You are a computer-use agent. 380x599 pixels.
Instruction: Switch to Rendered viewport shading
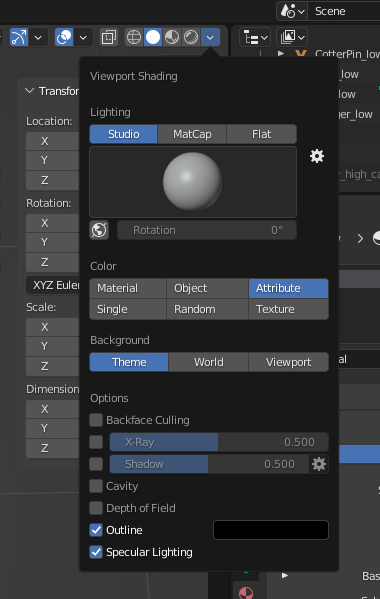click(191, 37)
